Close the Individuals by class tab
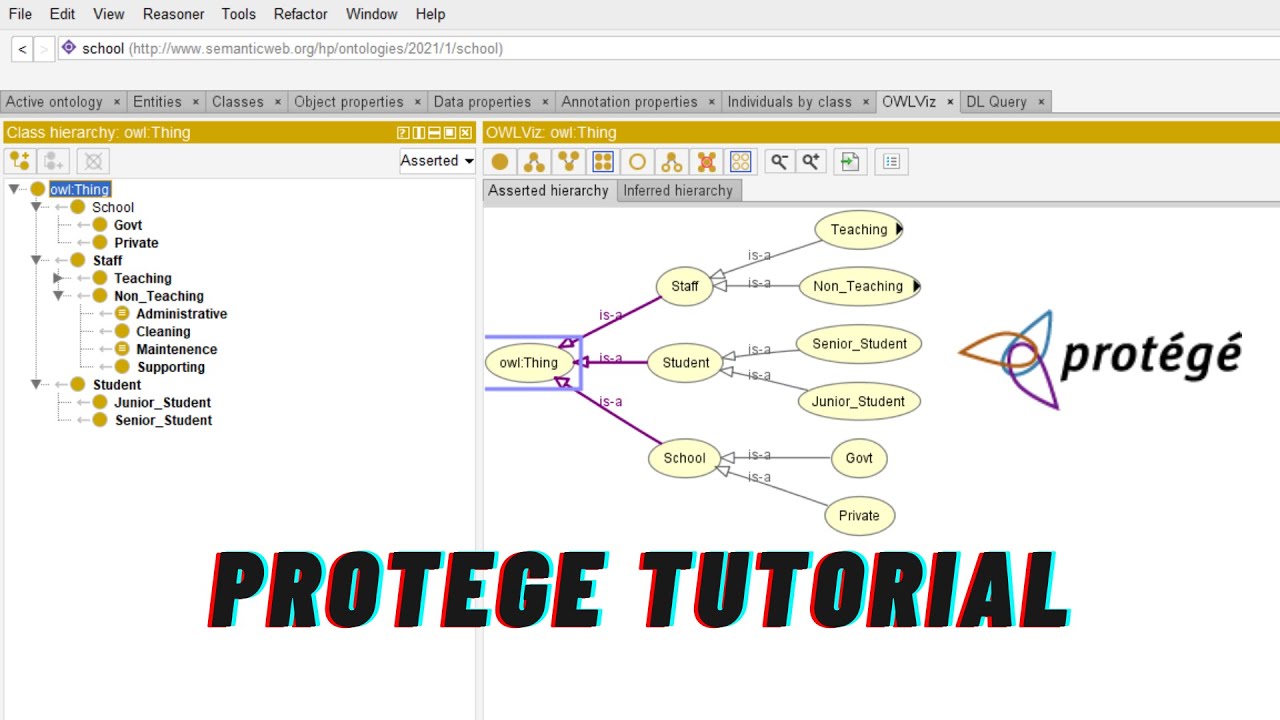The height and width of the screenshot is (720, 1280). pos(866,102)
